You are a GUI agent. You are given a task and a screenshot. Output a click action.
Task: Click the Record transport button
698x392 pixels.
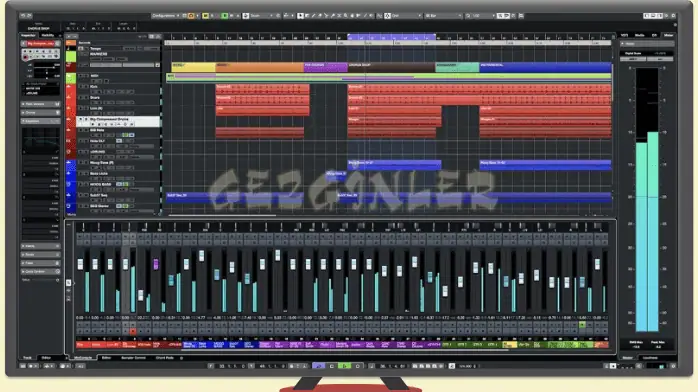pos(357,366)
